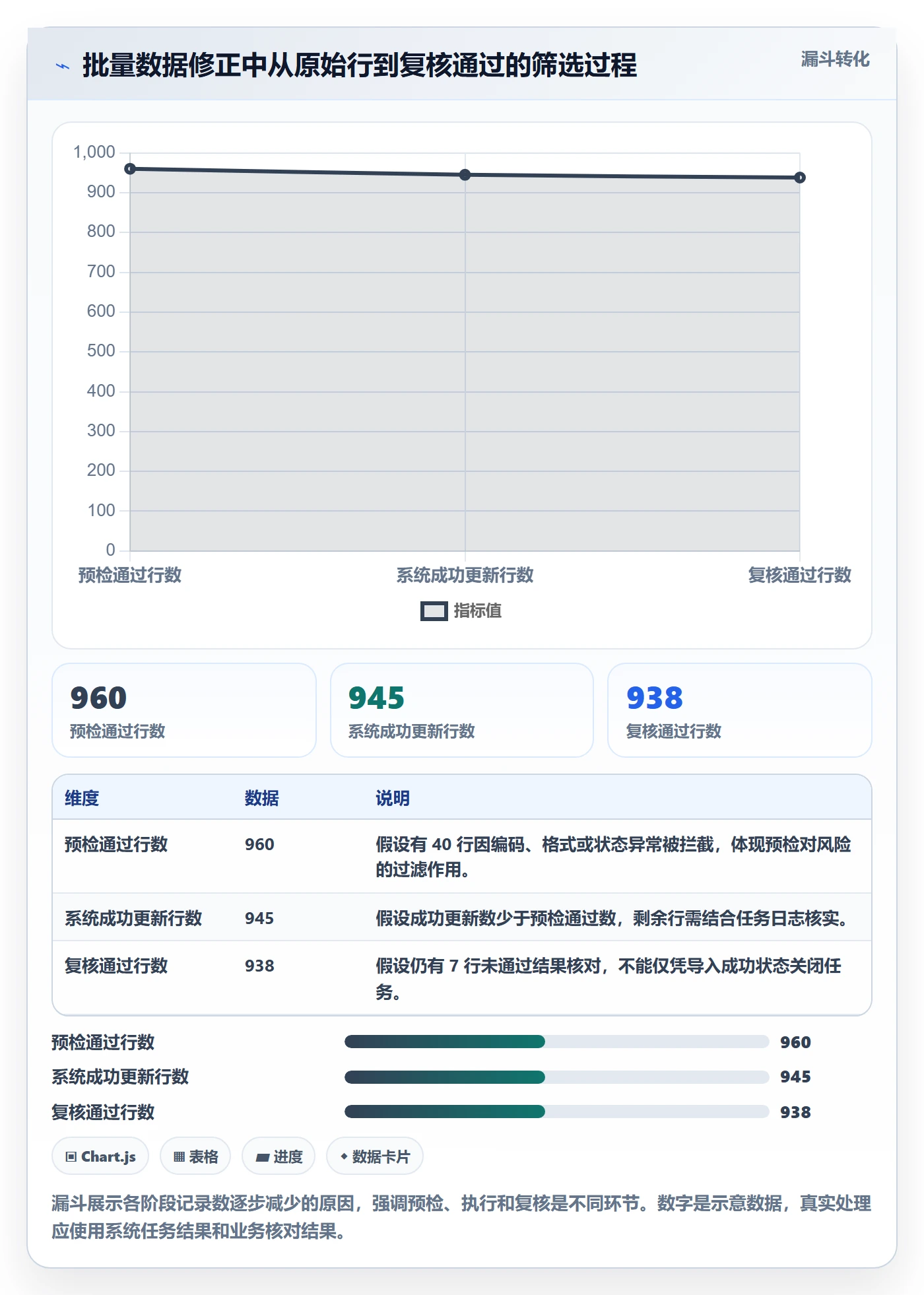This screenshot has height=1295, width=924.
Task: Click the 938 value beside progress bar
Action: 795,1112
